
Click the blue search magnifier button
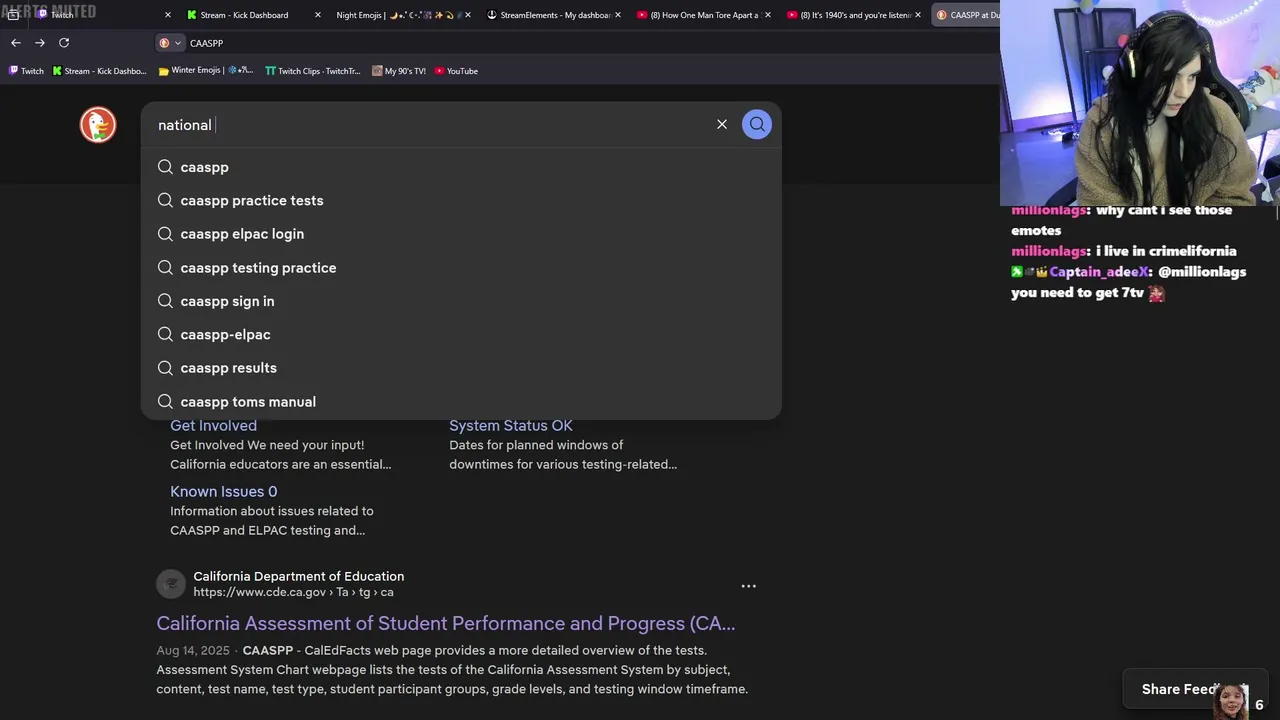(x=757, y=125)
